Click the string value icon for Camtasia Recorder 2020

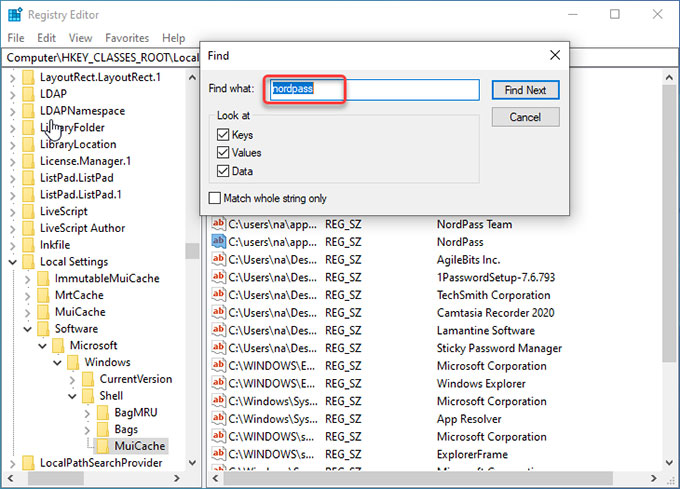tap(219, 313)
